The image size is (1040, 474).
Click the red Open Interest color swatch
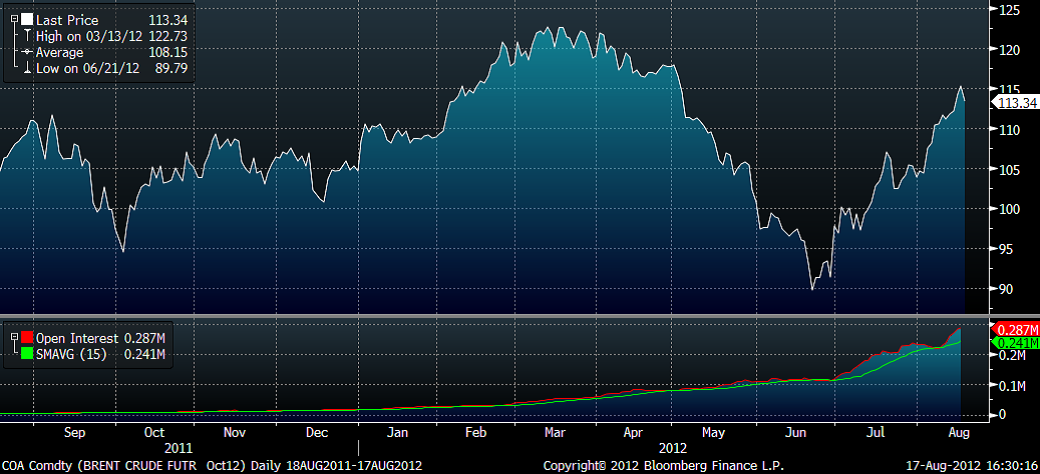(27, 337)
